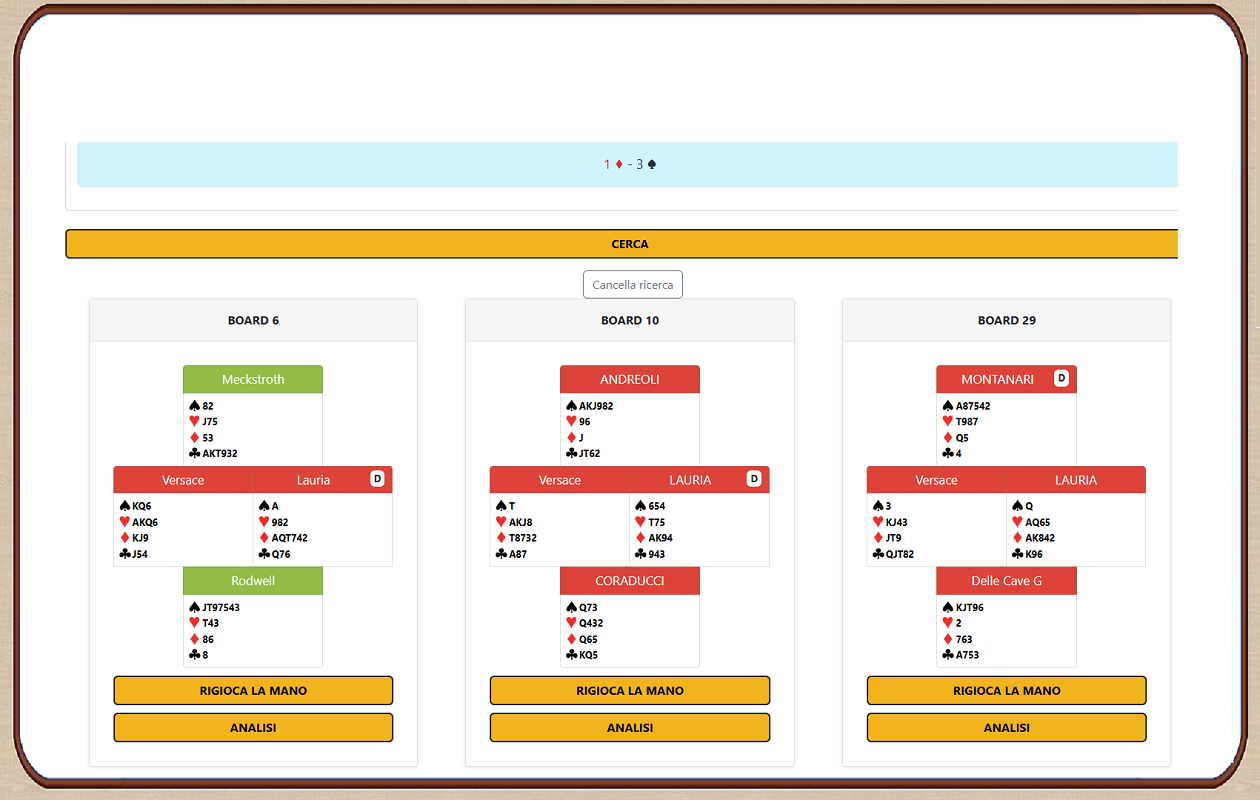Click RIGIOCA LA MANO under Board 10
Screen dimensions: 1260x800
tap(630, 690)
